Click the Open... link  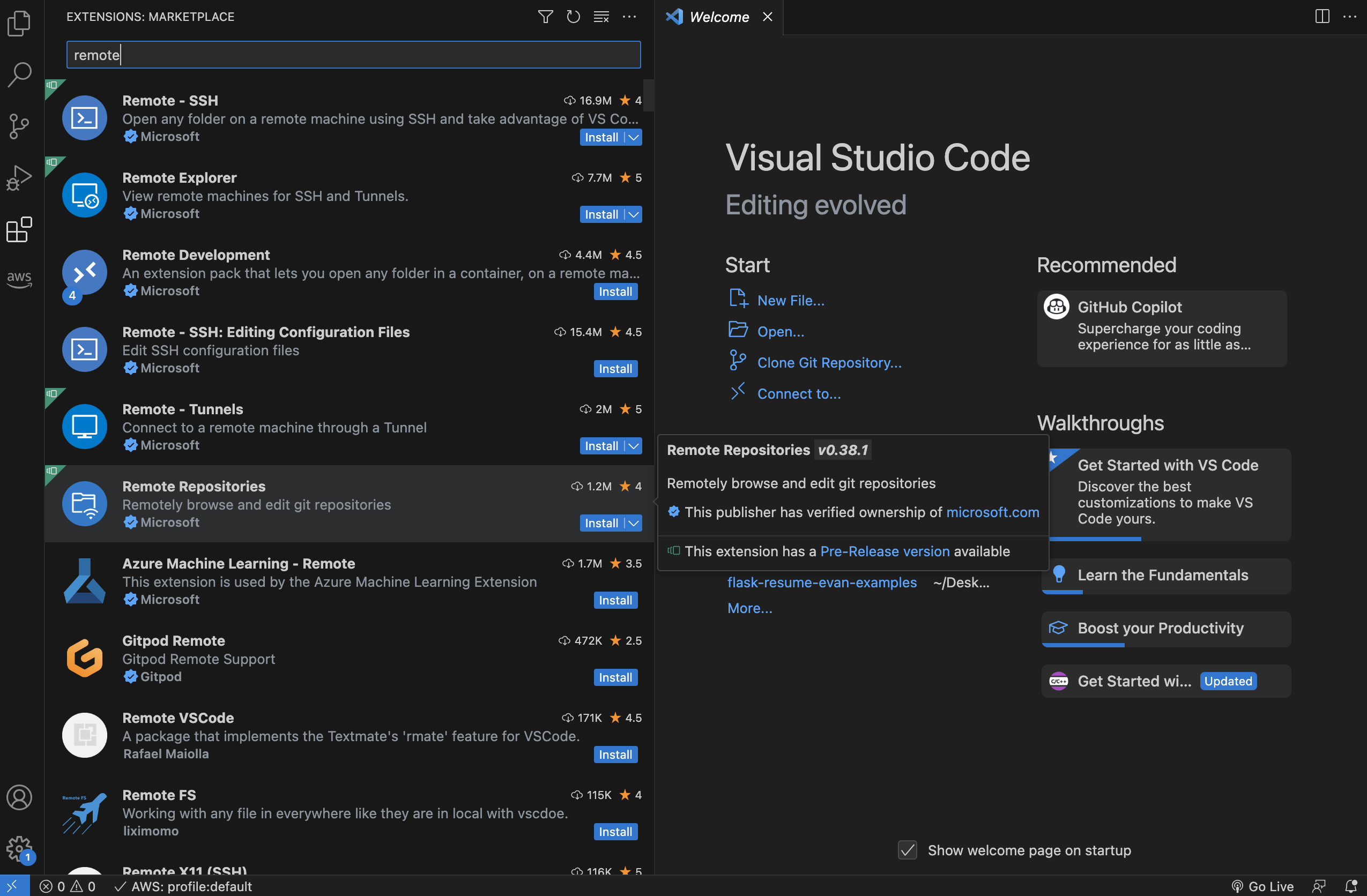tap(781, 331)
